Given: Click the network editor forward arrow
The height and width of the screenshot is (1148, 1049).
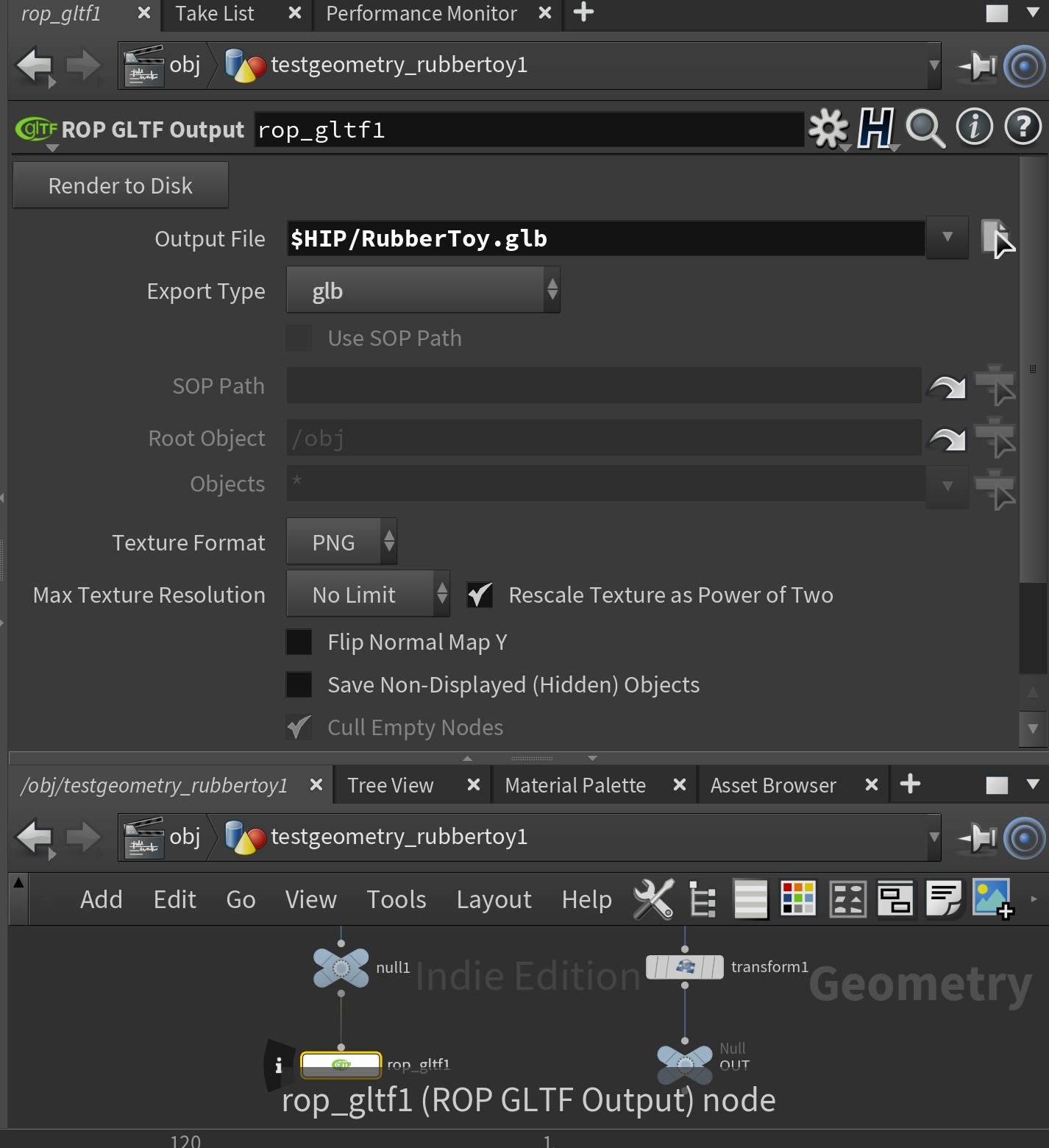Looking at the screenshot, I should (x=83, y=837).
